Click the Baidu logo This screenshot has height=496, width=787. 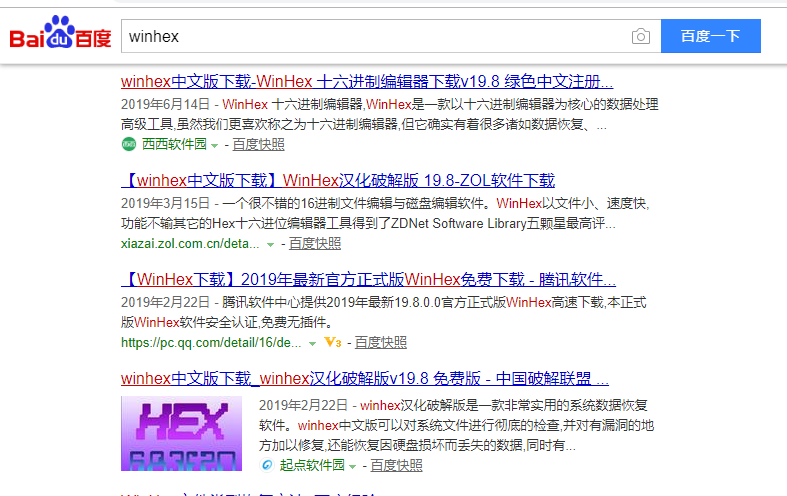pyautogui.click(x=60, y=32)
